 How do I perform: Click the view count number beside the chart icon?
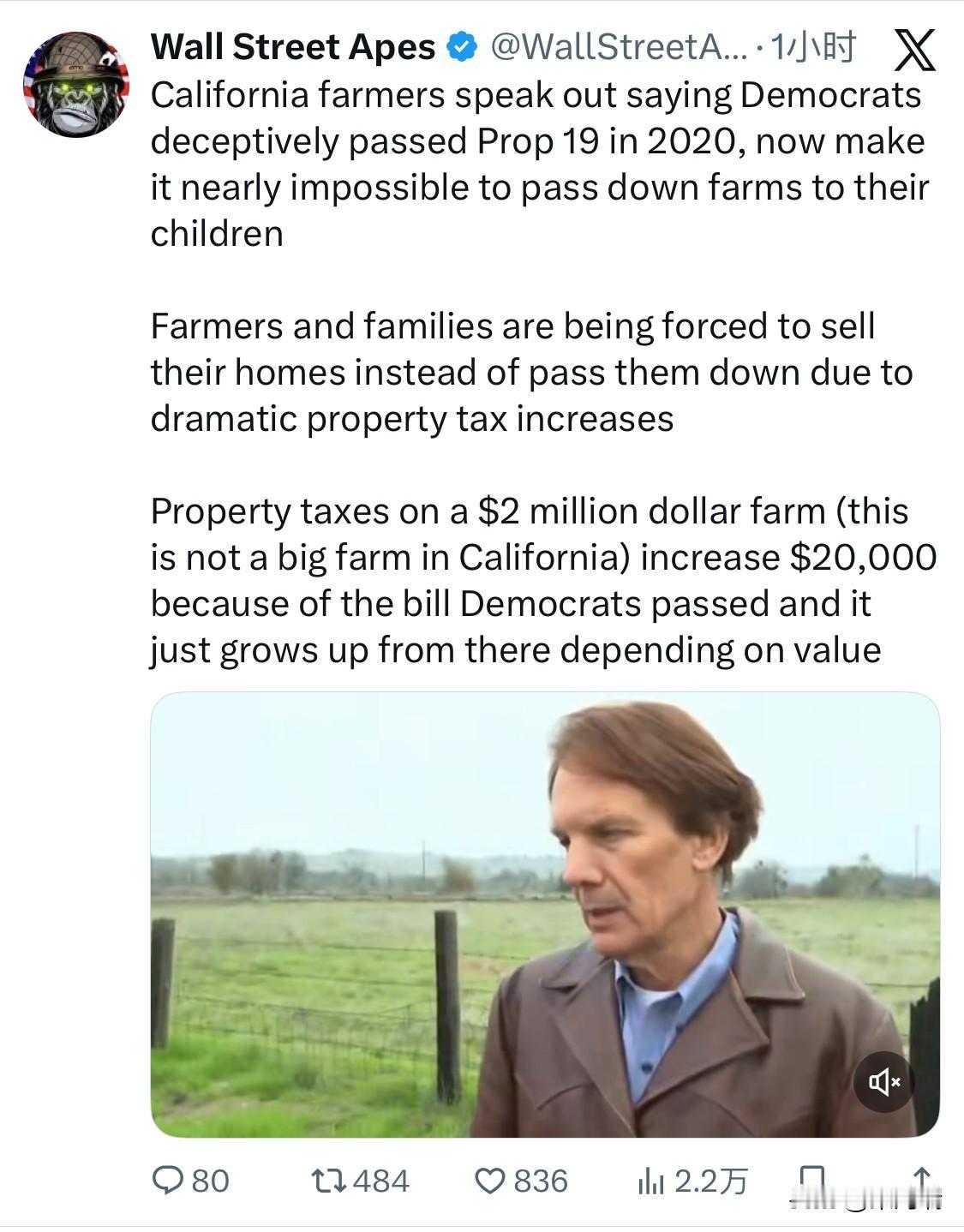[x=711, y=1181]
